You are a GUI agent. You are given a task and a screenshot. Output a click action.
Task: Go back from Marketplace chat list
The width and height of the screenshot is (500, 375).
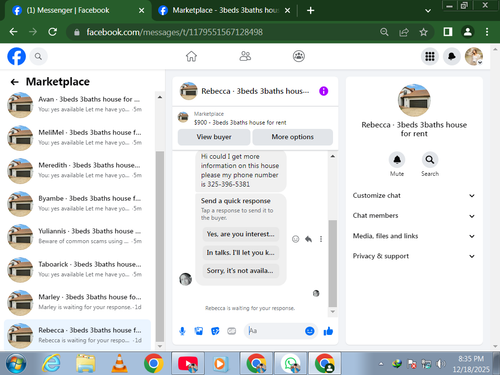[15, 82]
